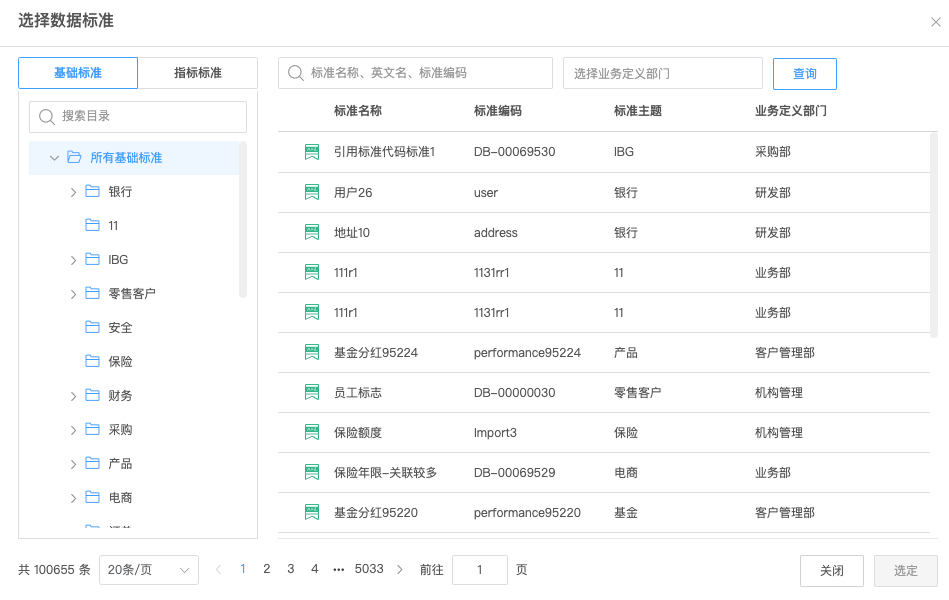Click the magnifier icon in standard name search
The image size is (949, 600).
pos(295,73)
